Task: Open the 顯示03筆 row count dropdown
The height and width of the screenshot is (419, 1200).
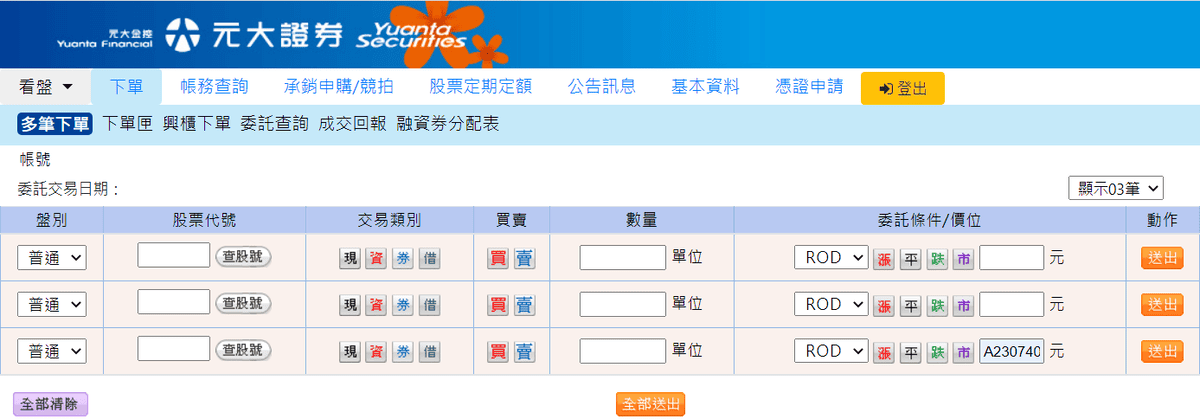Action: [x=1116, y=188]
